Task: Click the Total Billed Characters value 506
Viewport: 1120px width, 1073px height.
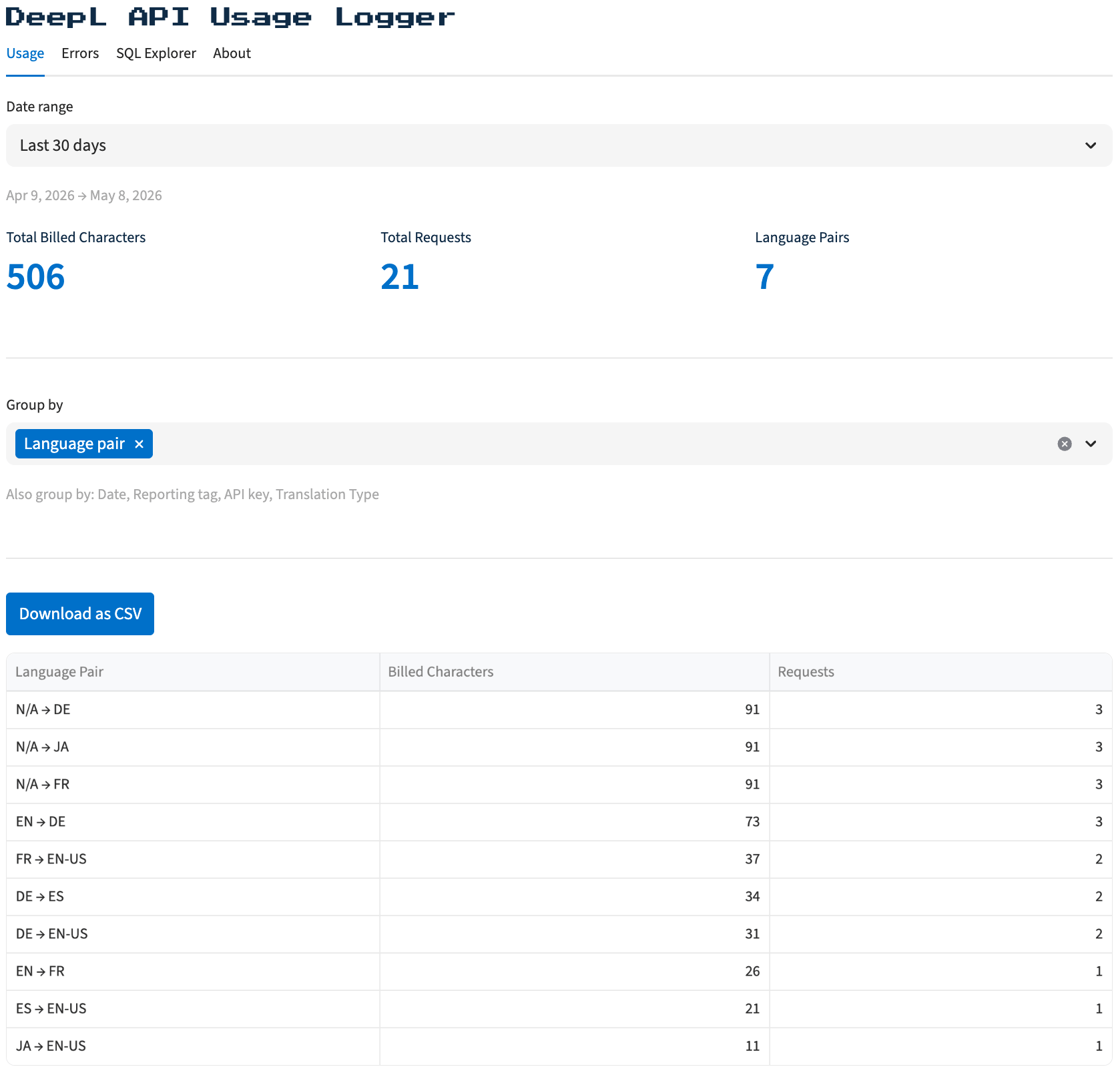Action: tap(35, 277)
